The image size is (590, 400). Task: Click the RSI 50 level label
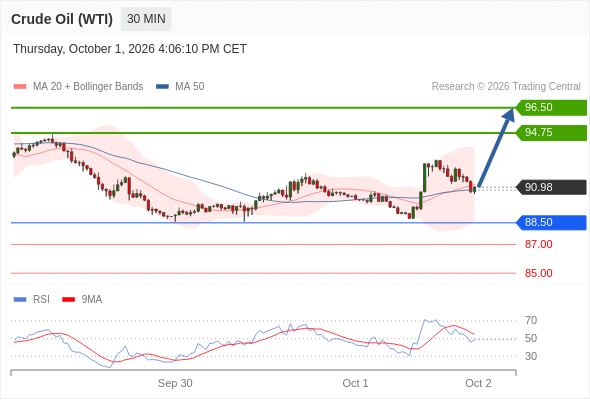pos(531,338)
